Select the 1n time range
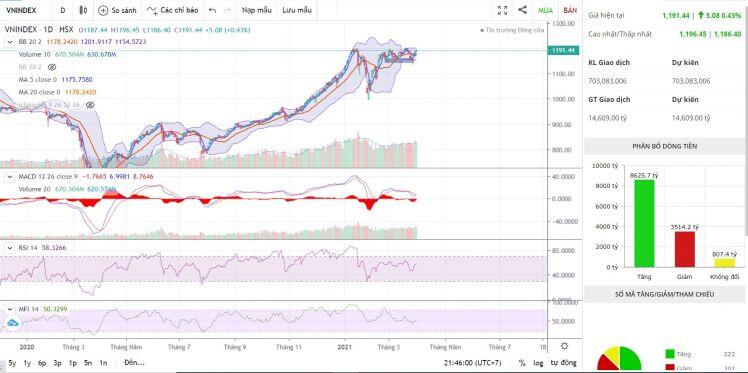Screen dimensions: 748x373 (103, 363)
